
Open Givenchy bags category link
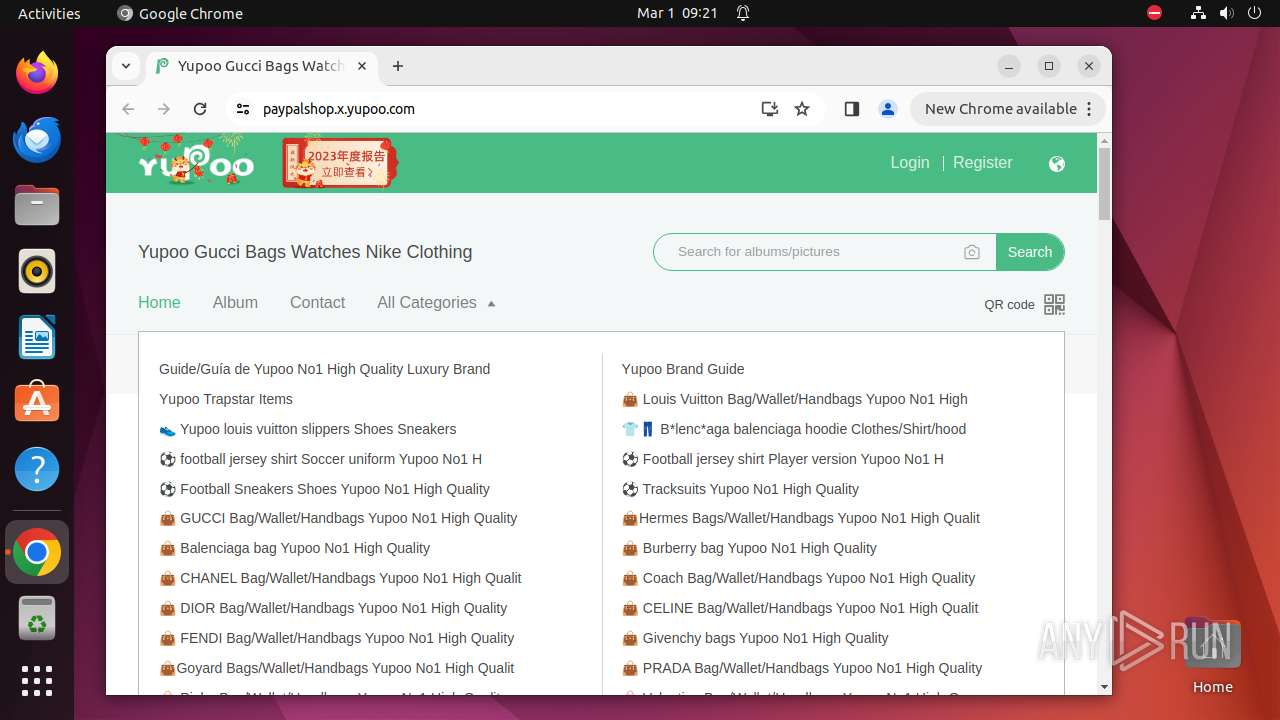point(755,638)
